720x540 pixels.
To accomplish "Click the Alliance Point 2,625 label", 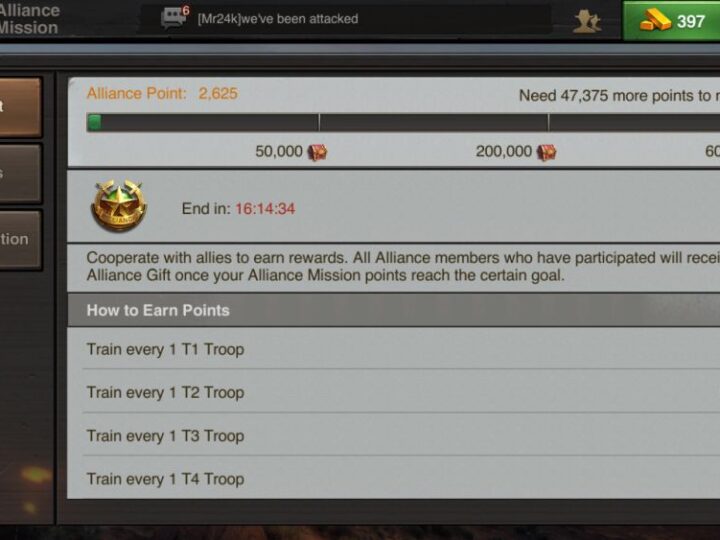I will pyautogui.click(x=162, y=94).
